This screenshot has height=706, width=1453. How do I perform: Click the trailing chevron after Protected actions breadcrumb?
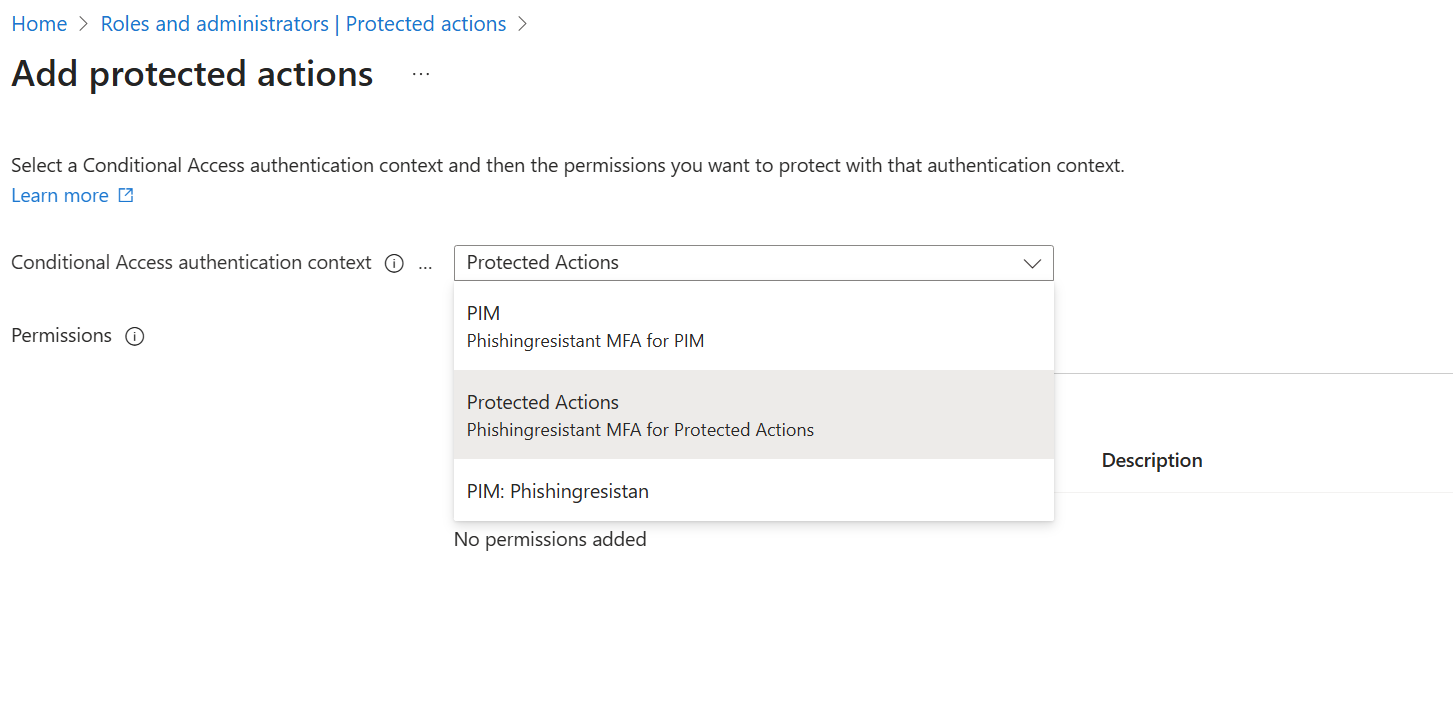522,24
